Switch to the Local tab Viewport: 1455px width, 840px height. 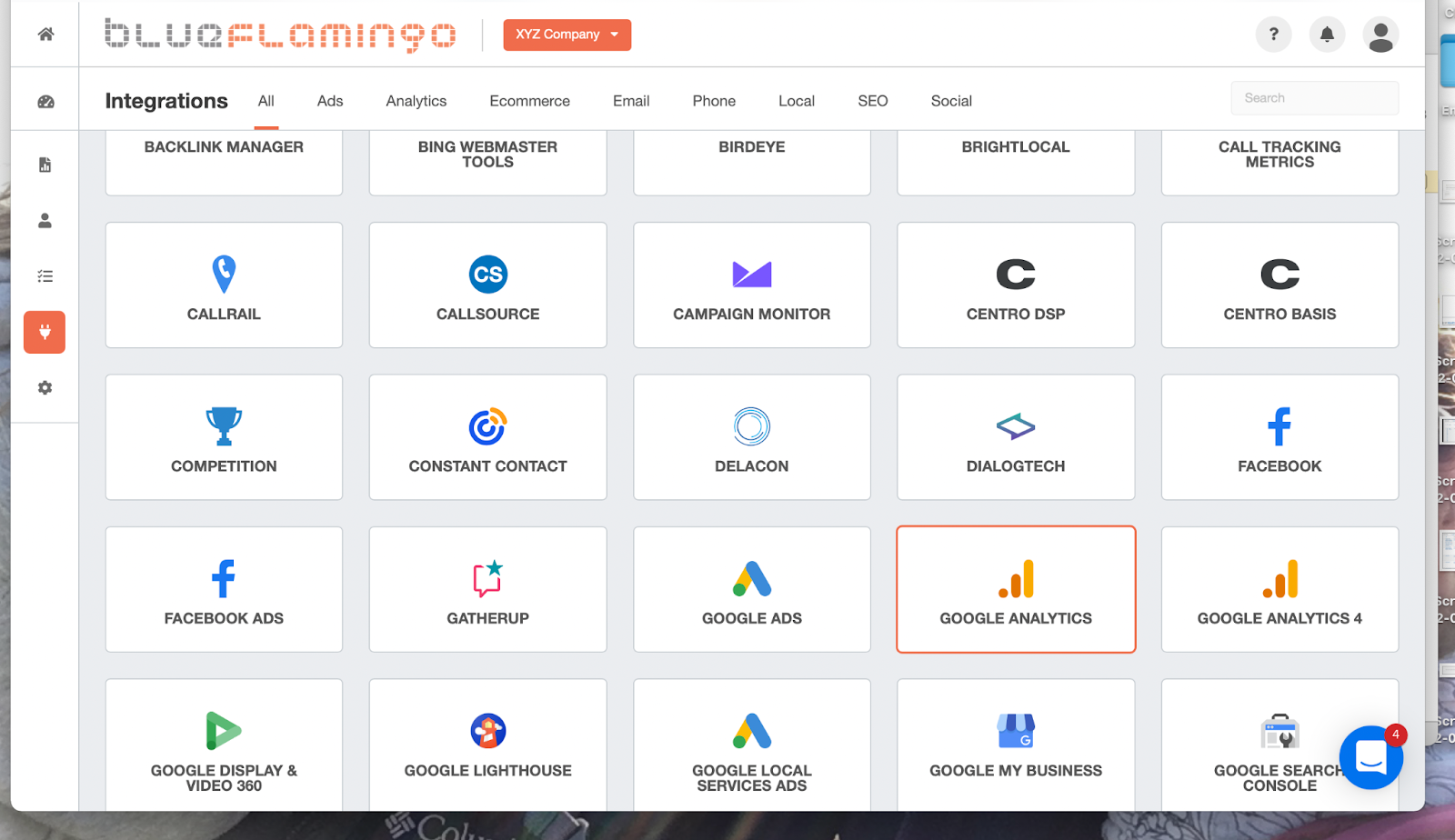tap(797, 101)
